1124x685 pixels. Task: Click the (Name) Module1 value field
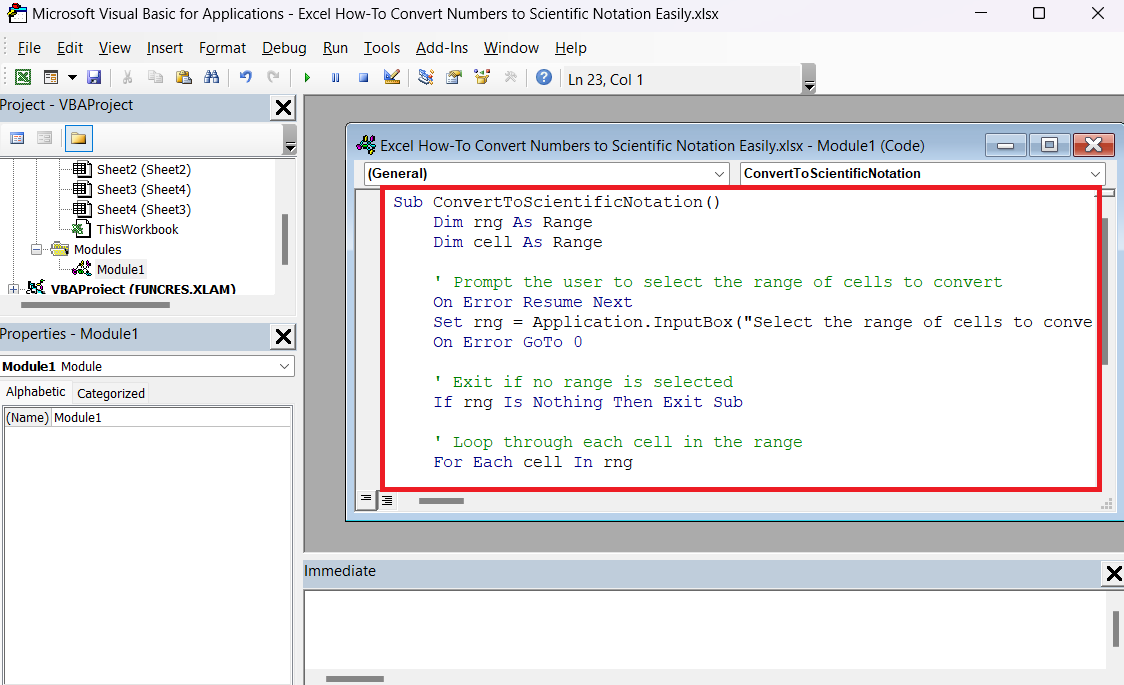click(x=171, y=418)
